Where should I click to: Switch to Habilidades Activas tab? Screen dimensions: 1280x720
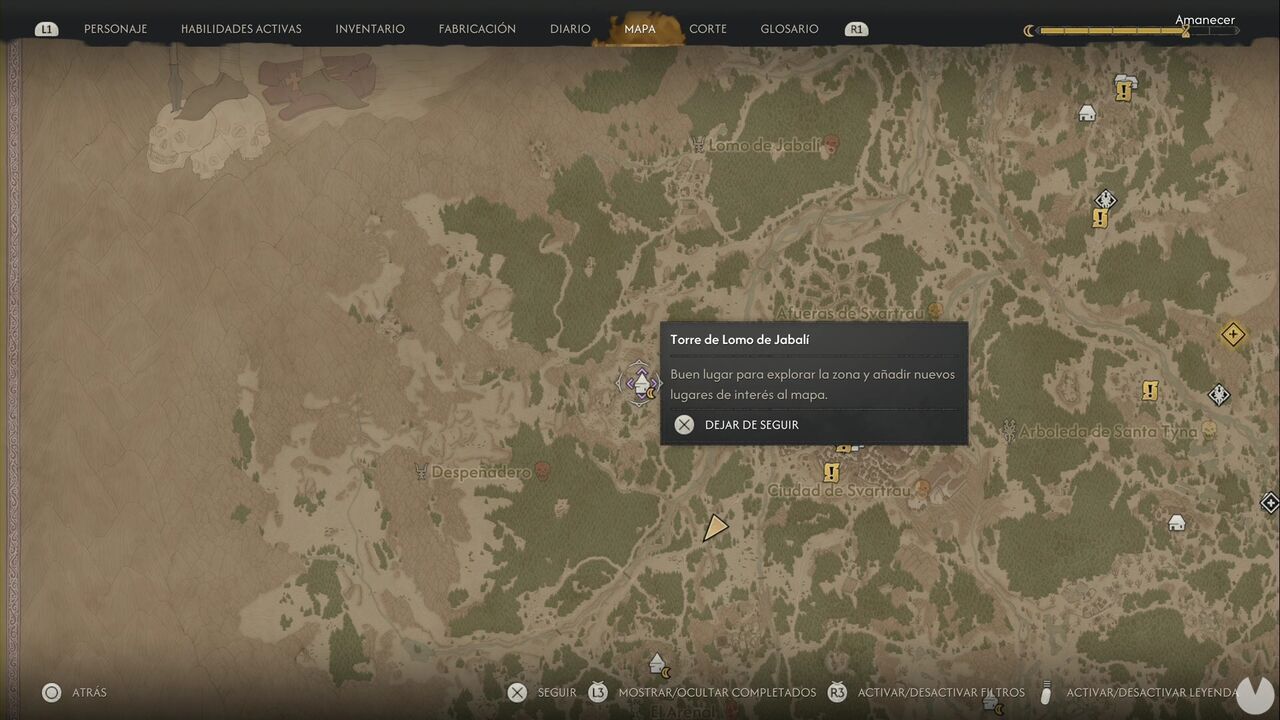[x=241, y=29]
